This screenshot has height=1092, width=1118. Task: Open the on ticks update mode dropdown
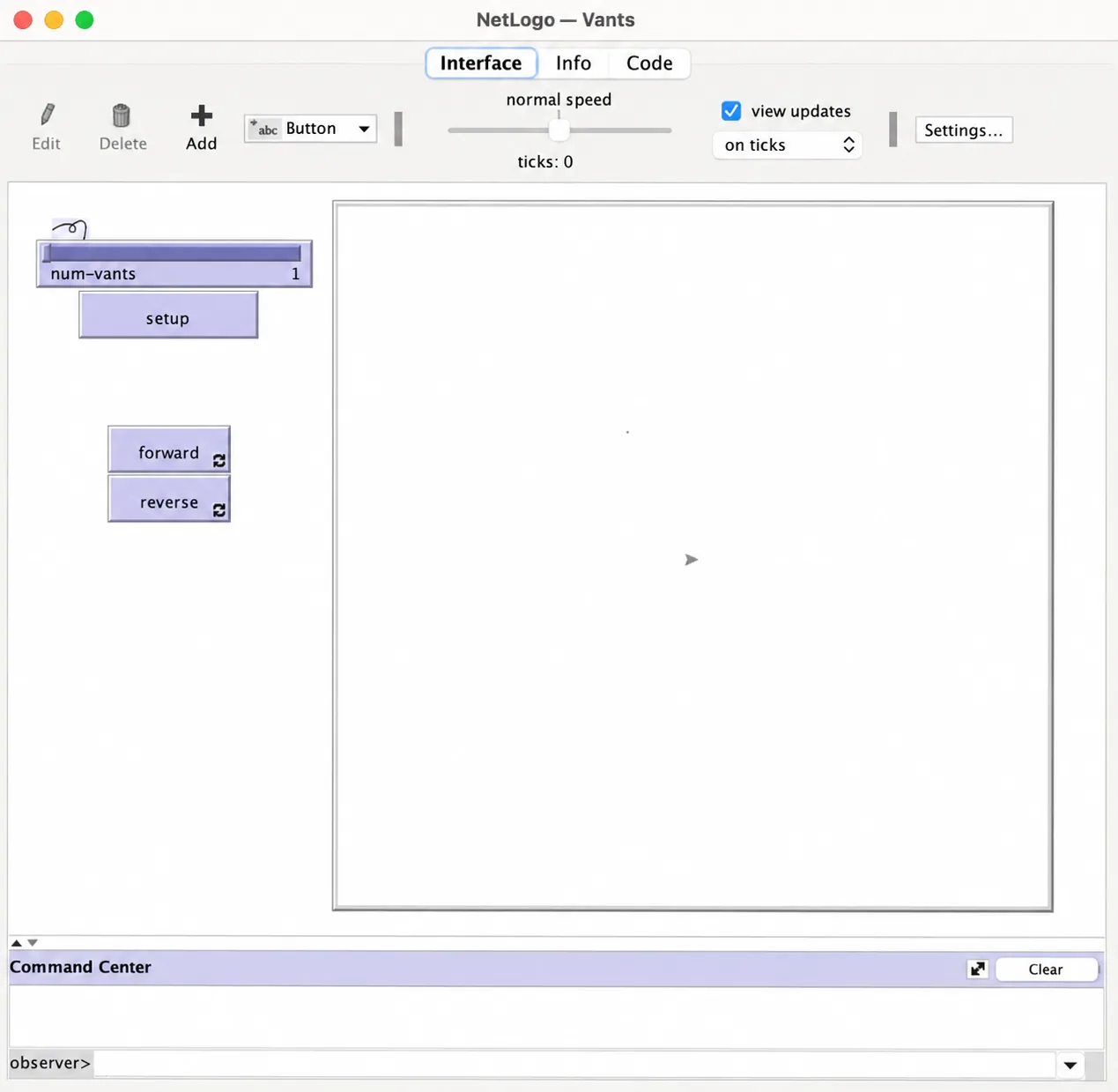pyautogui.click(x=787, y=145)
